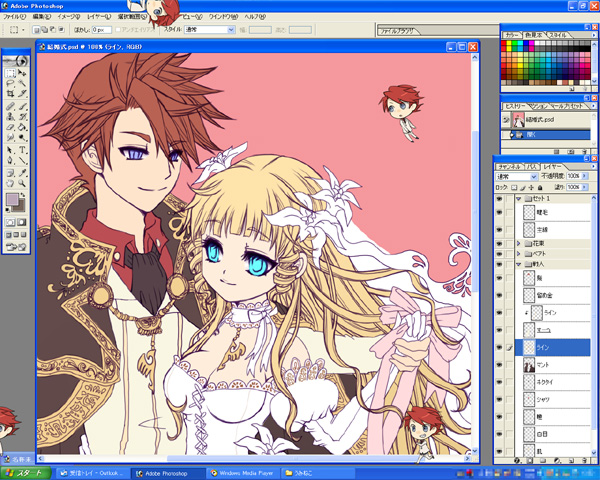The height and width of the screenshot is (480, 600).
Task: Hide the ベルト layer group
Action: [499, 254]
